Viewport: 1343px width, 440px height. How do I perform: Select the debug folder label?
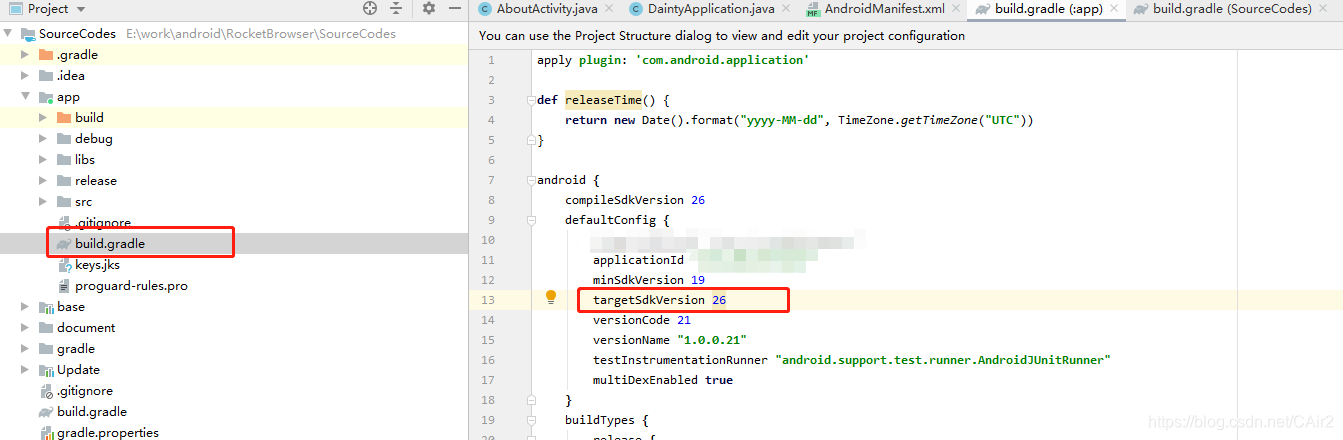pyautogui.click(x=93, y=139)
